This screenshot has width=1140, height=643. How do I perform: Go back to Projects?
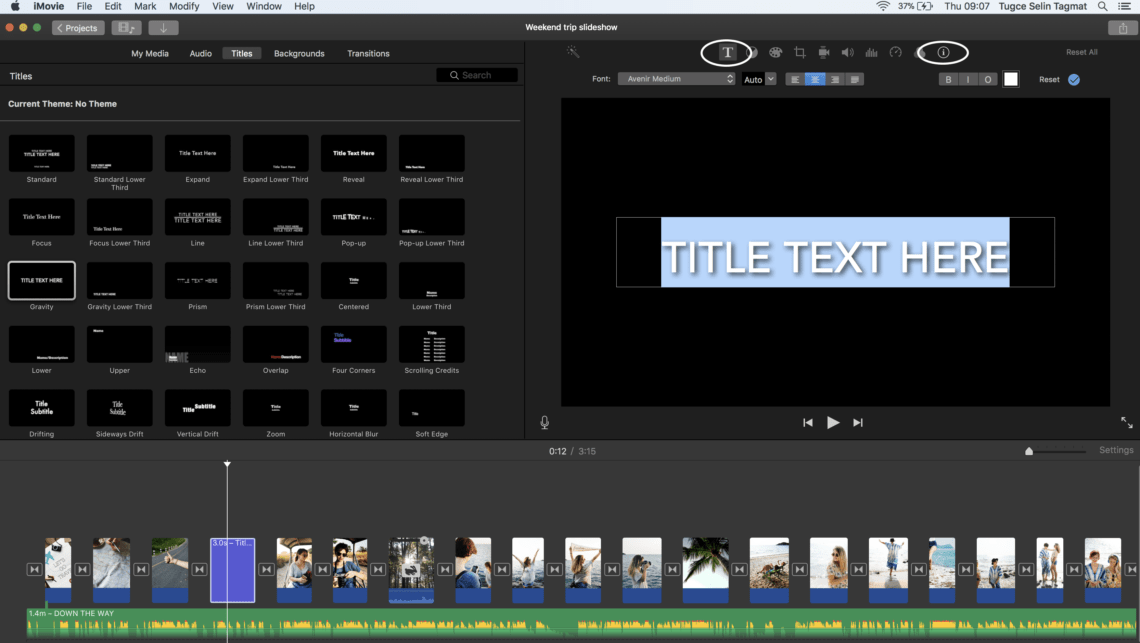click(x=79, y=28)
